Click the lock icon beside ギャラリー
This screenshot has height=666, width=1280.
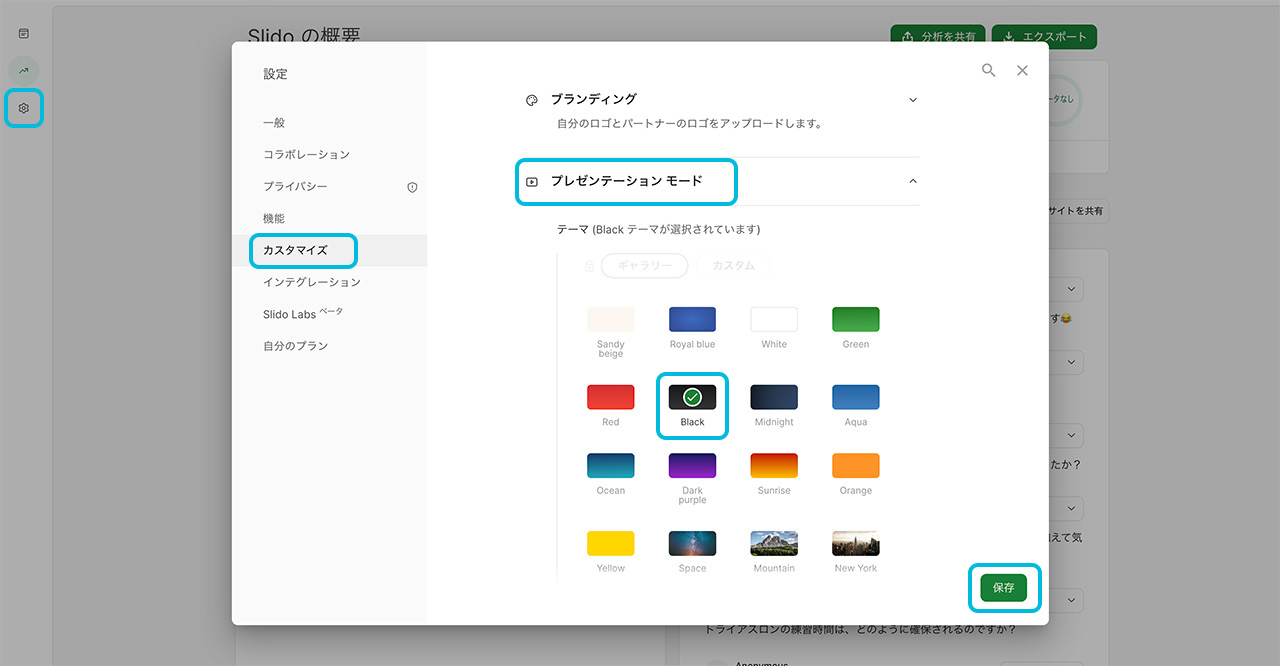pyautogui.click(x=589, y=266)
